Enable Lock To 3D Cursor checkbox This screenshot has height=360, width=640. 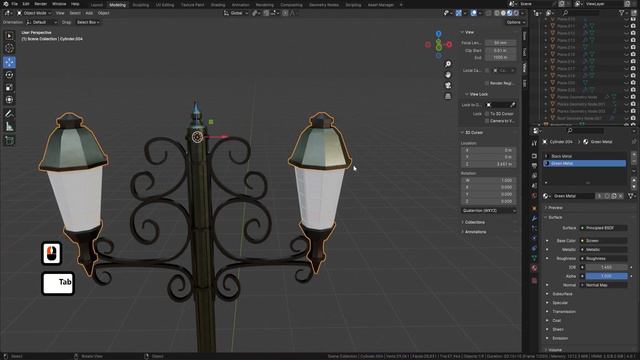click(x=487, y=114)
